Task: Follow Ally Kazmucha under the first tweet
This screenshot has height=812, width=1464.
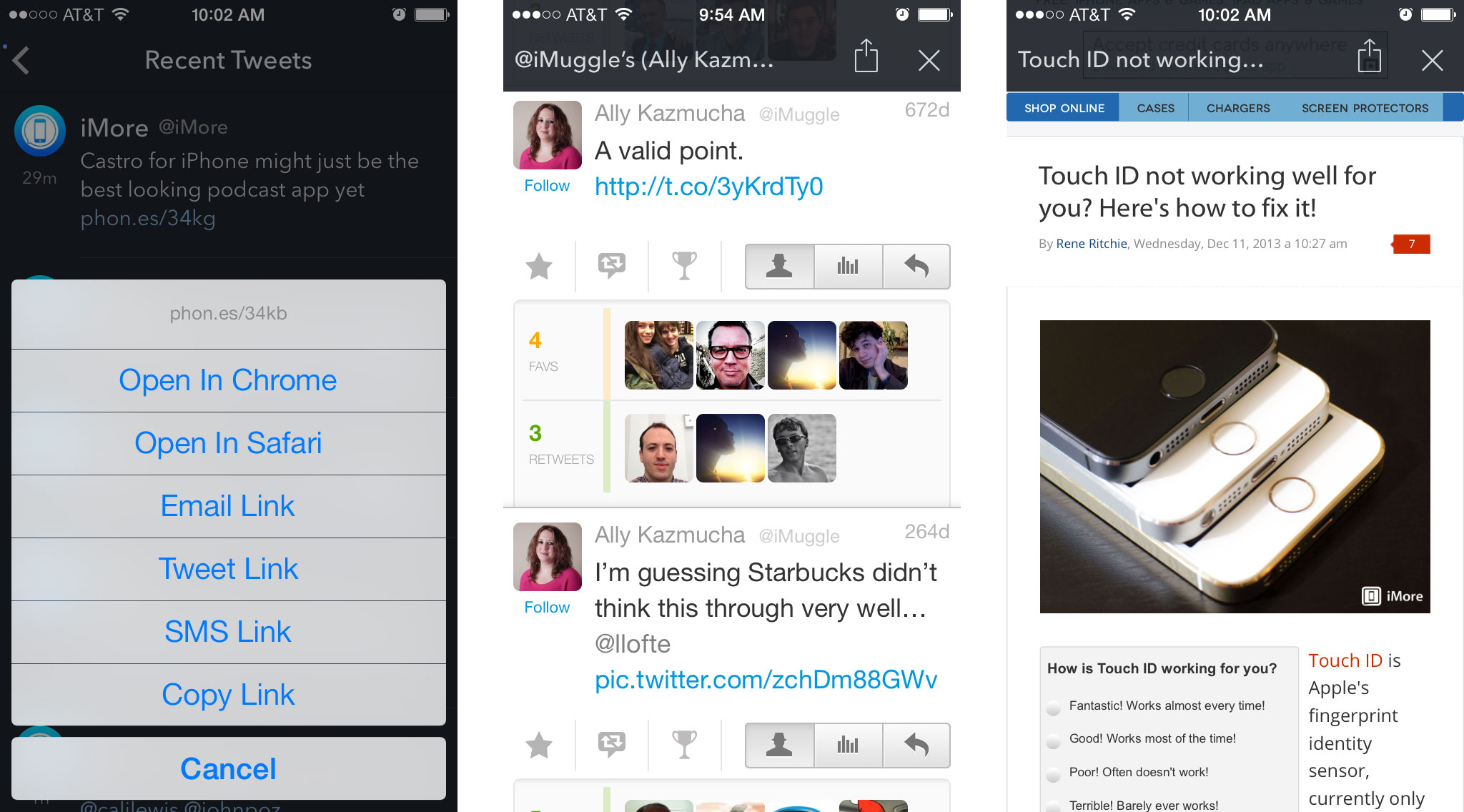Action: [x=547, y=186]
